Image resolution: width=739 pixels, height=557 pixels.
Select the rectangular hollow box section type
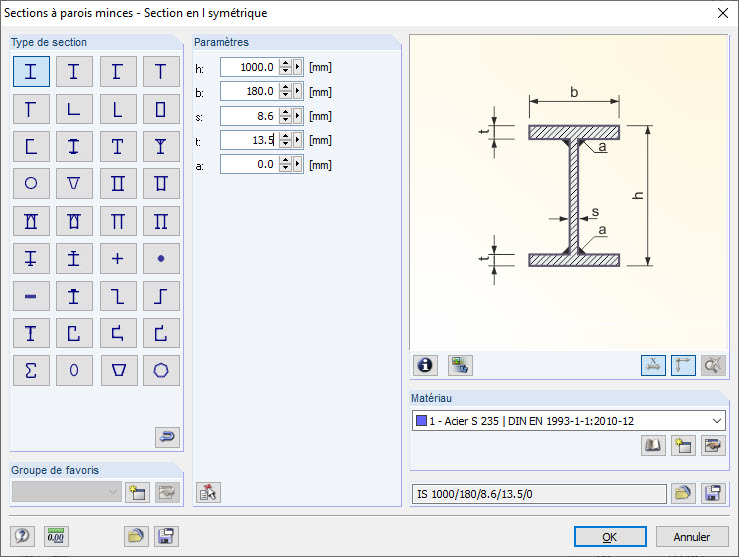pos(161,109)
